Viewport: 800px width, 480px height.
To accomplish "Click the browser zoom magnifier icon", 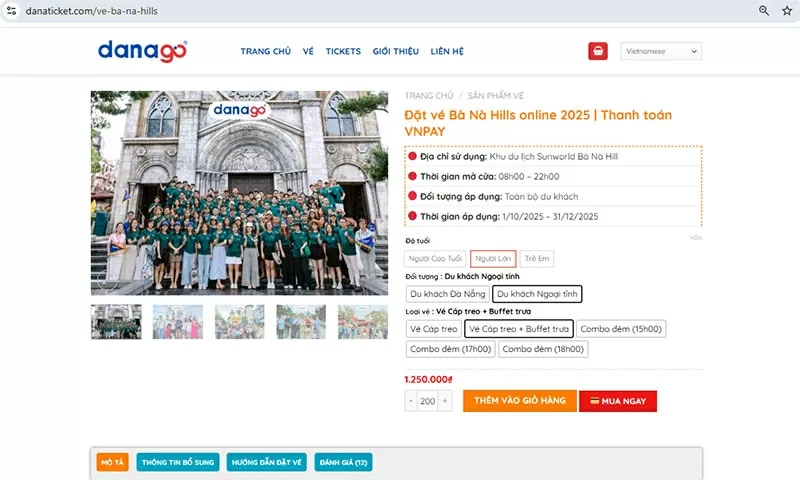I will pos(764,11).
